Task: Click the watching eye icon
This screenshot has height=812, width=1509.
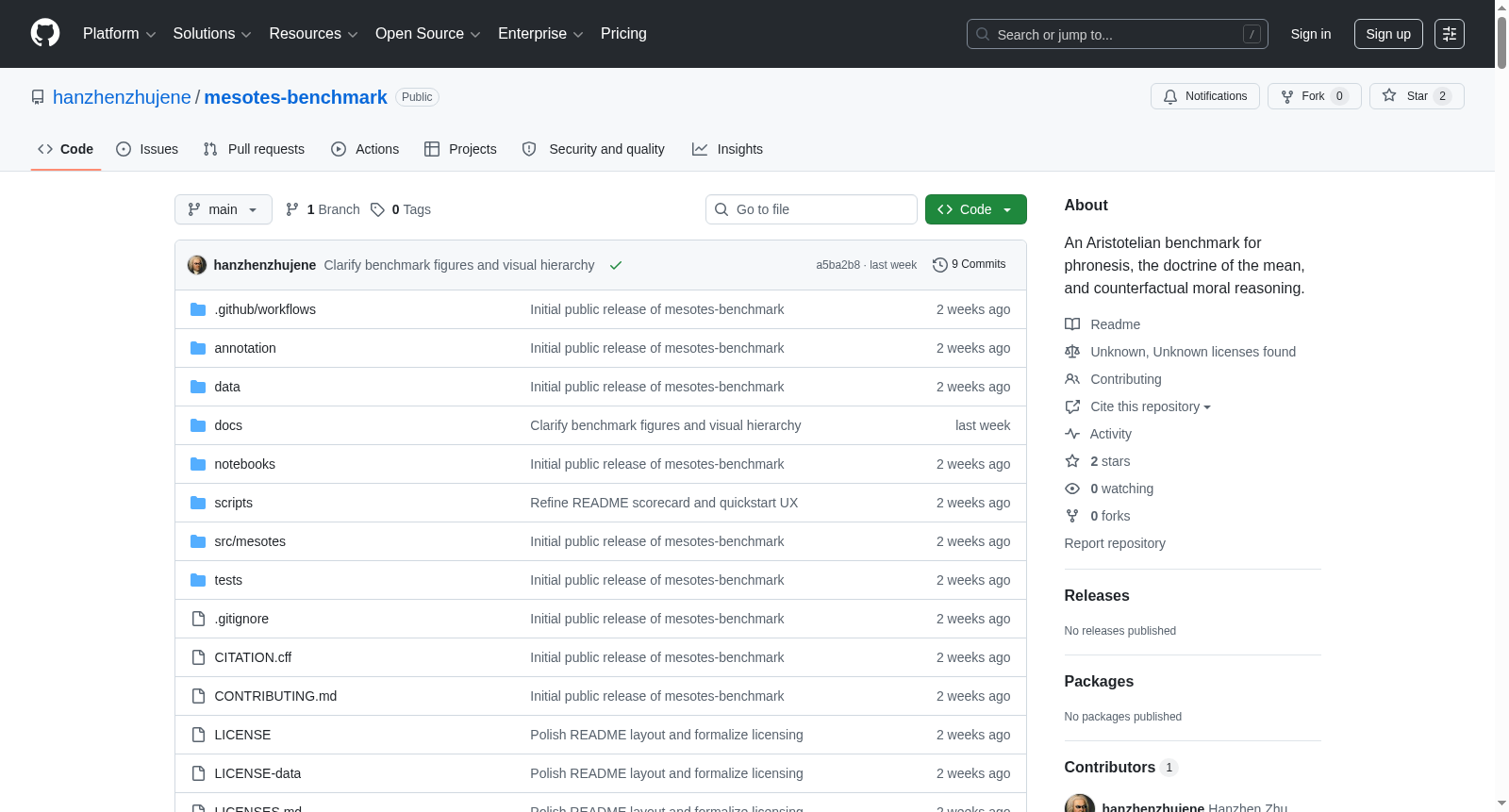Action: point(1072,489)
